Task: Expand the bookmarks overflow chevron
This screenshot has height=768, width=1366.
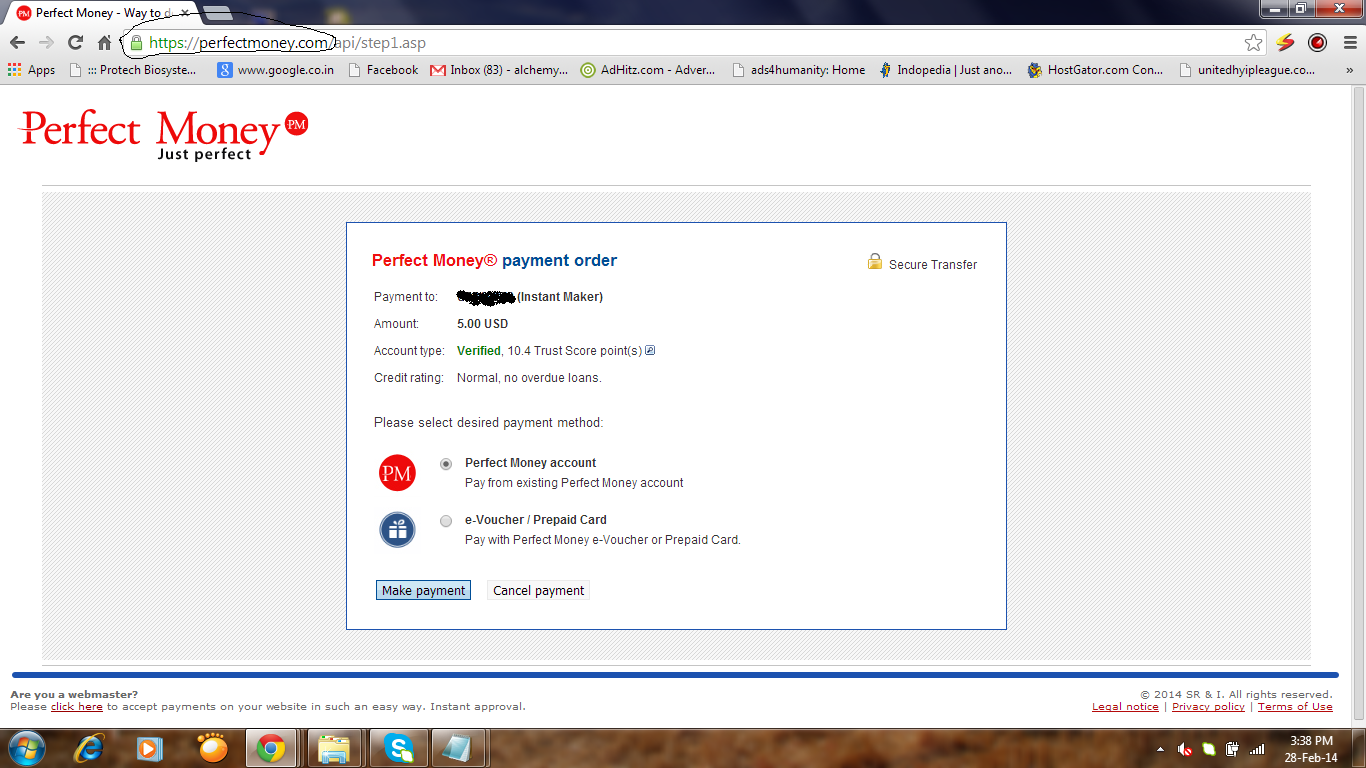Action: [1349, 70]
